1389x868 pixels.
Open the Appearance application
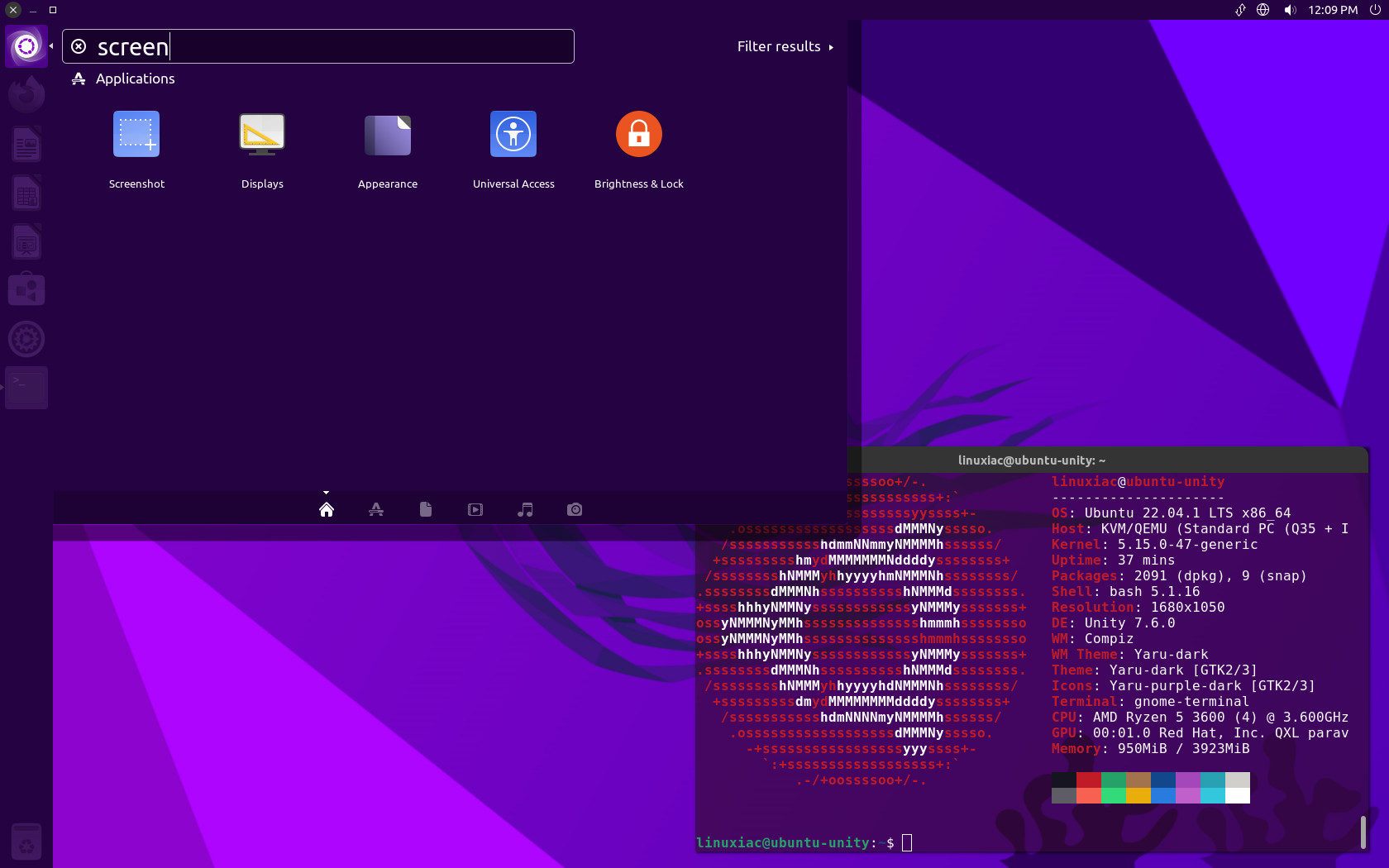(x=388, y=134)
